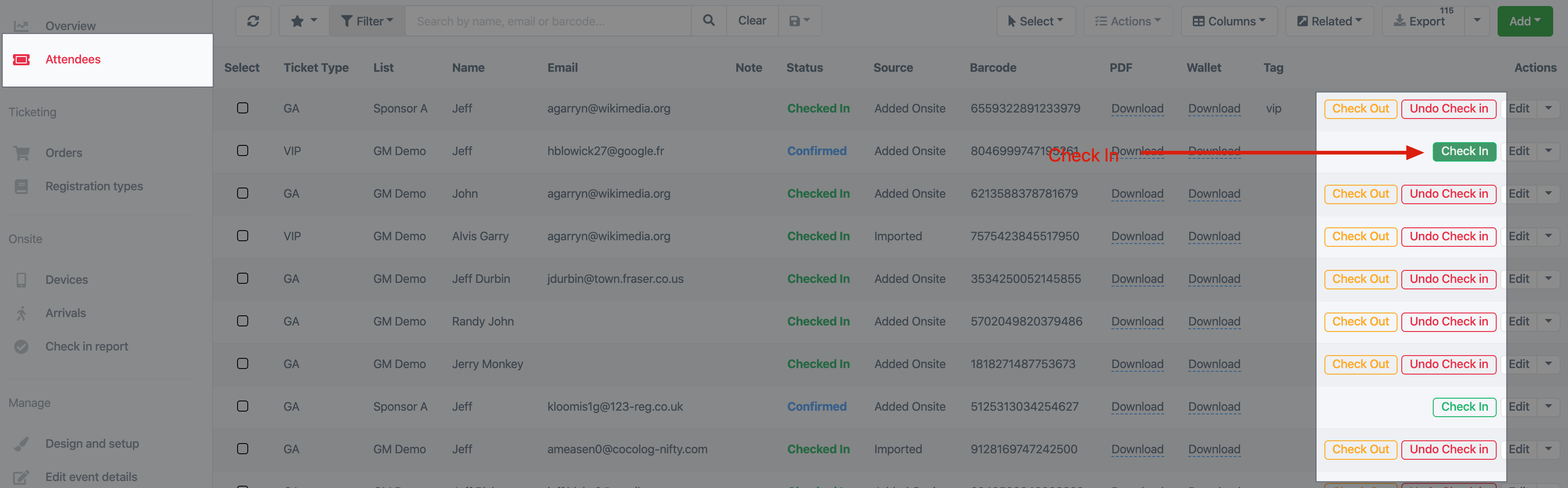Open the green Add dropdown
The image size is (1568, 488).
point(1524,21)
